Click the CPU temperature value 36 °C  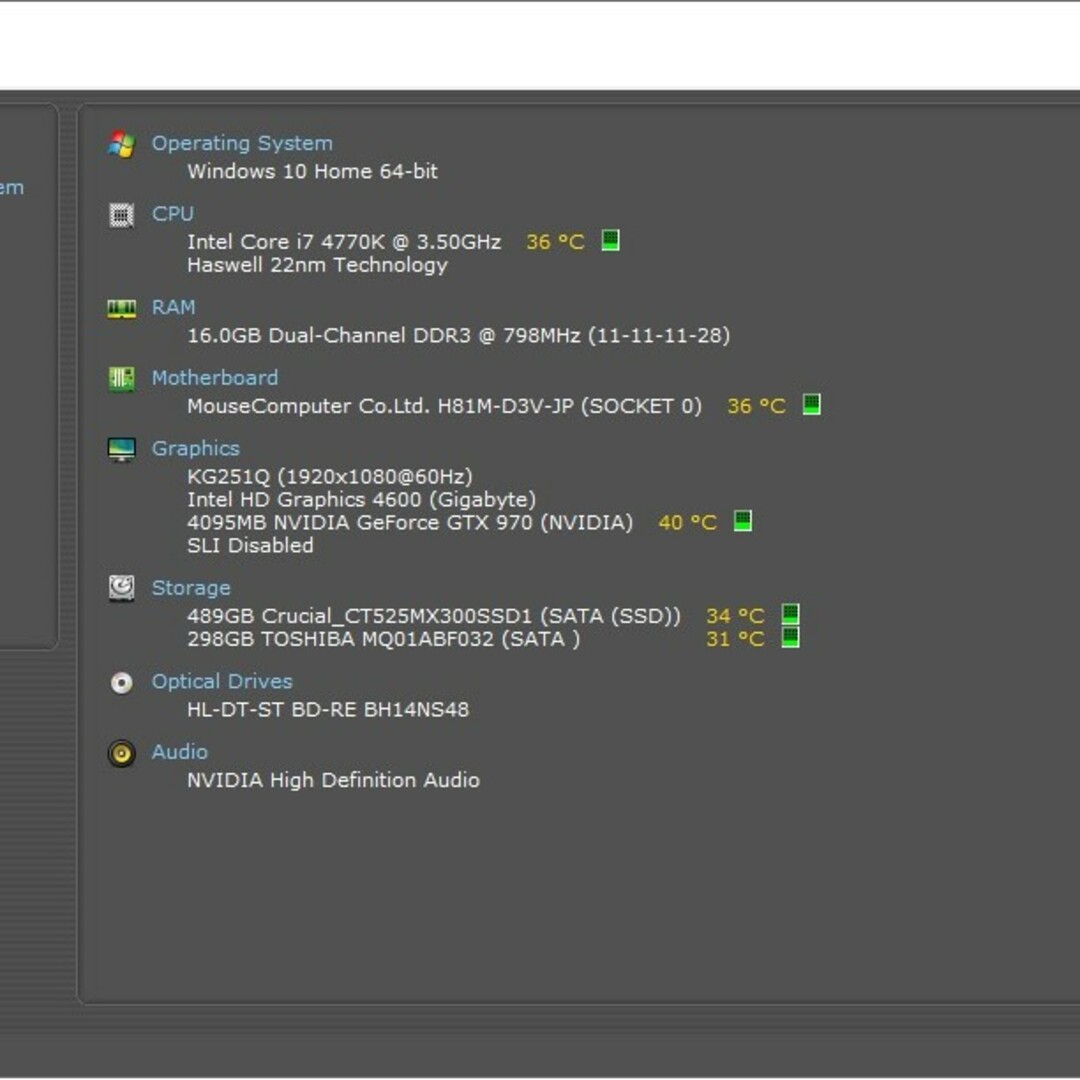pyautogui.click(x=555, y=242)
